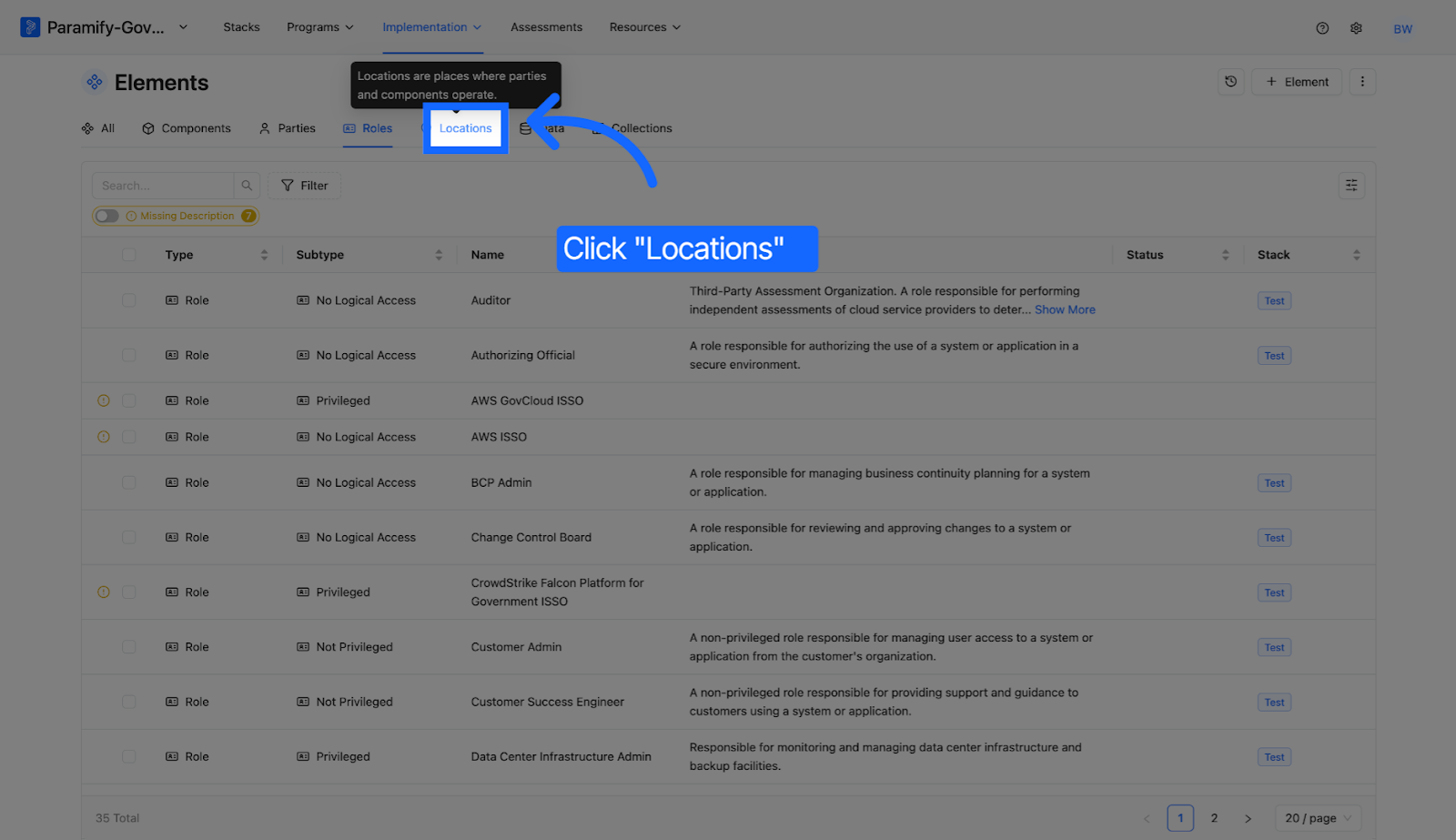Image resolution: width=1456 pixels, height=840 pixels.
Task: Open the BW user avatar
Action: click(x=1402, y=29)
